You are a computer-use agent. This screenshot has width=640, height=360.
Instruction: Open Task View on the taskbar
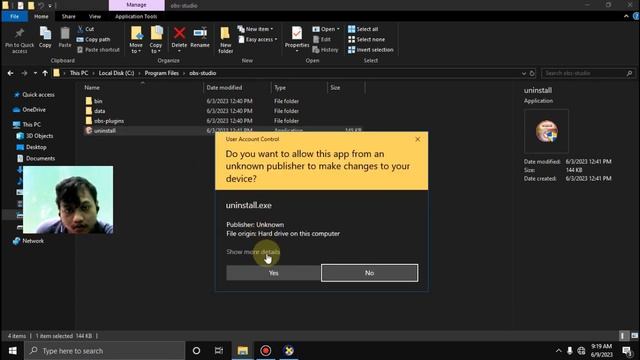pyautogui.click(x=219, y=351)
